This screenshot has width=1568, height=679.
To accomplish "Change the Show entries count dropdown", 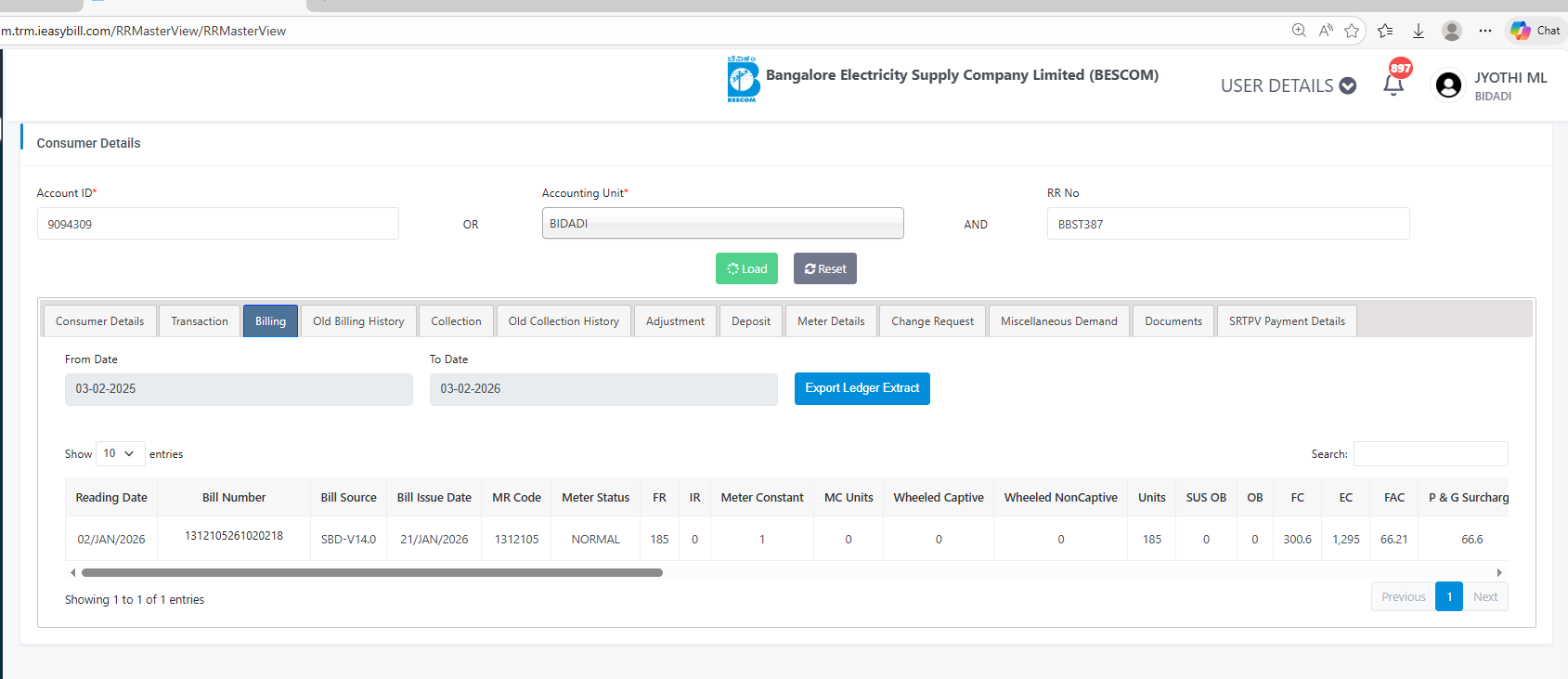I will pyautogui.click(x=120, y=453).
